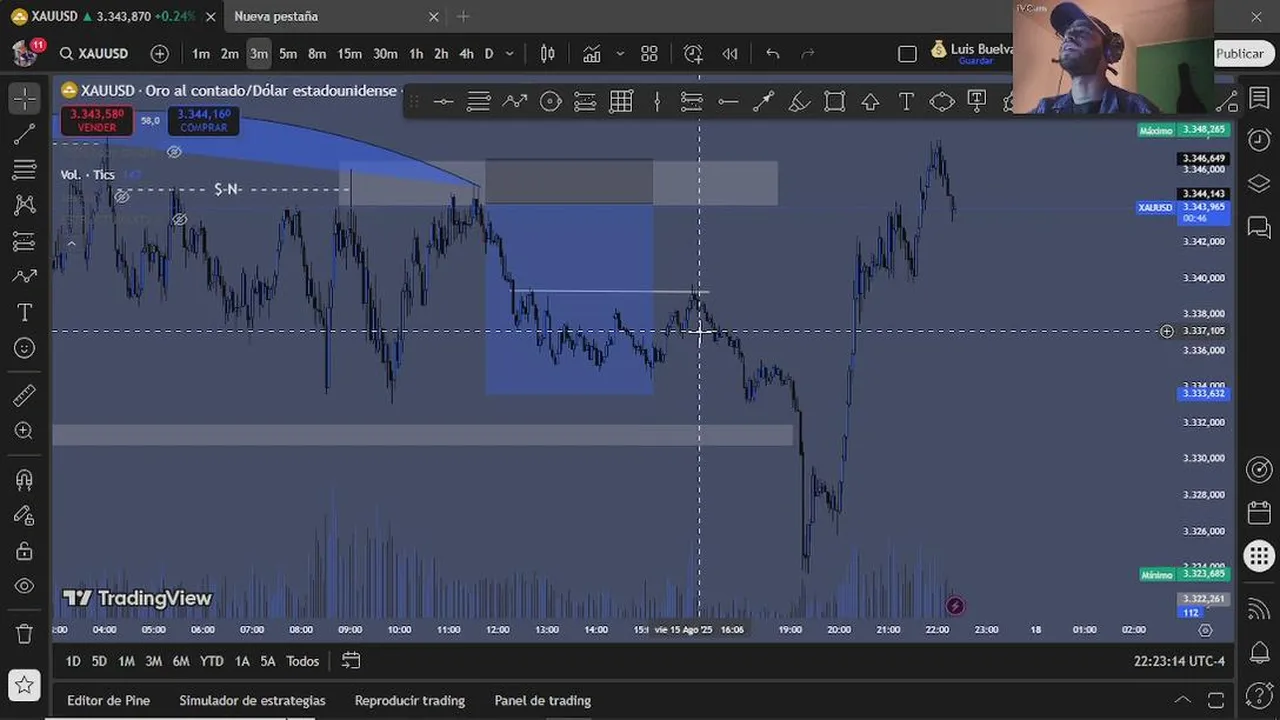This screenshot has width=1280, height=720.
Task: Select the Todos date range
Action: [302, 661]
